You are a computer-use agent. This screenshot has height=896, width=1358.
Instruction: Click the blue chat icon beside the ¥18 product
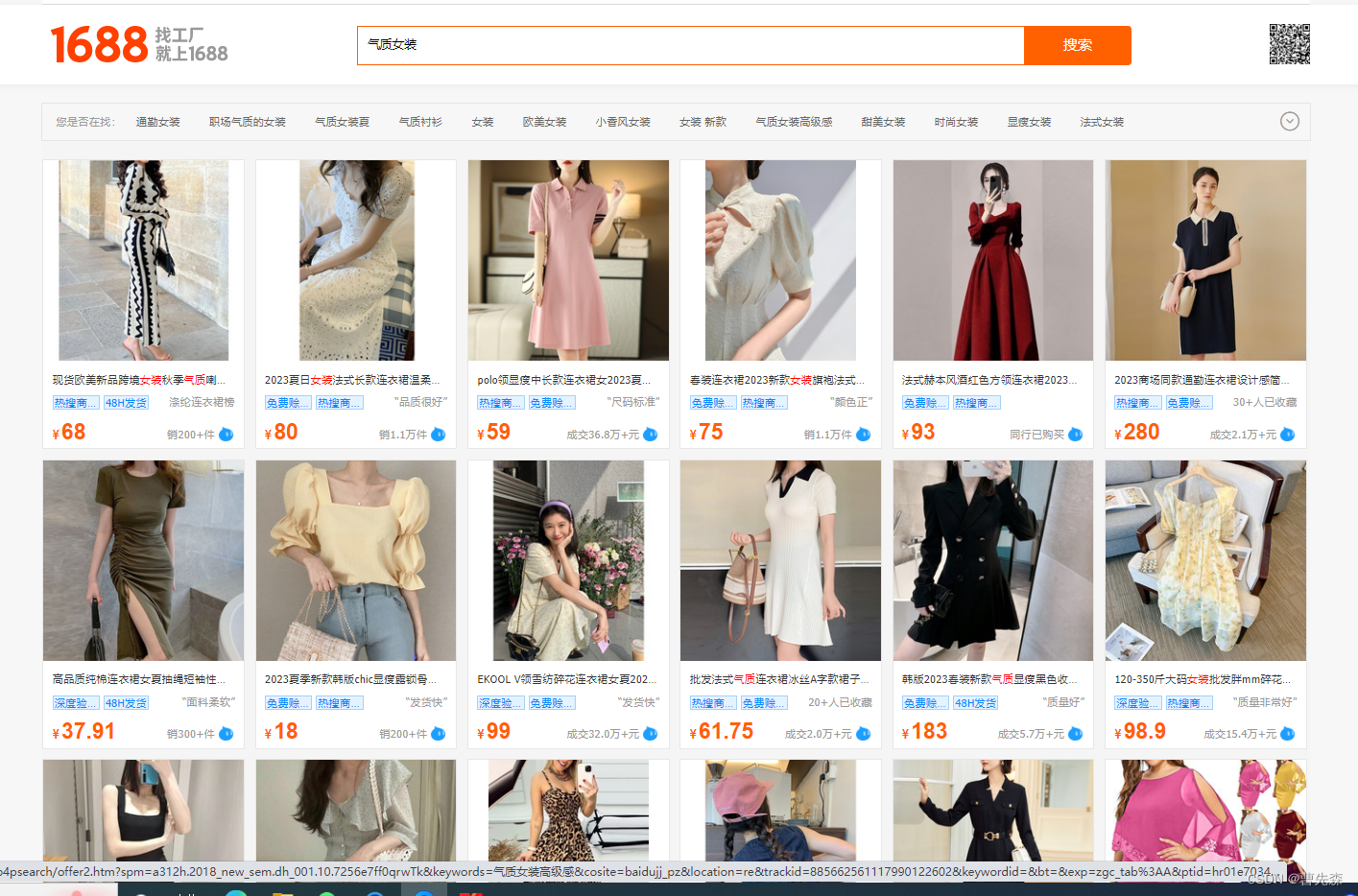439,734
